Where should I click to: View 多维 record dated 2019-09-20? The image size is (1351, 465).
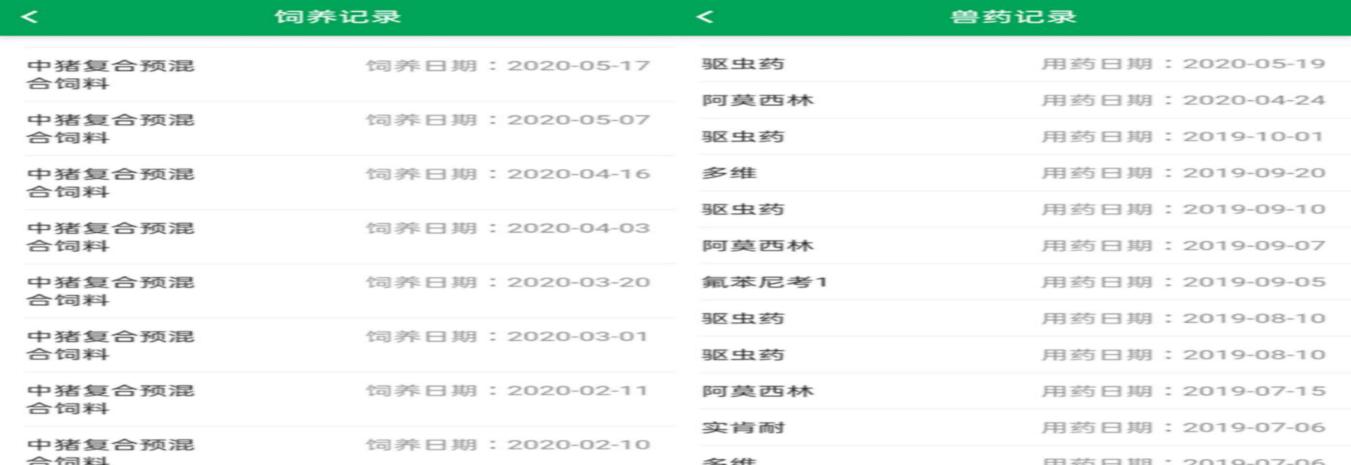1013,173
